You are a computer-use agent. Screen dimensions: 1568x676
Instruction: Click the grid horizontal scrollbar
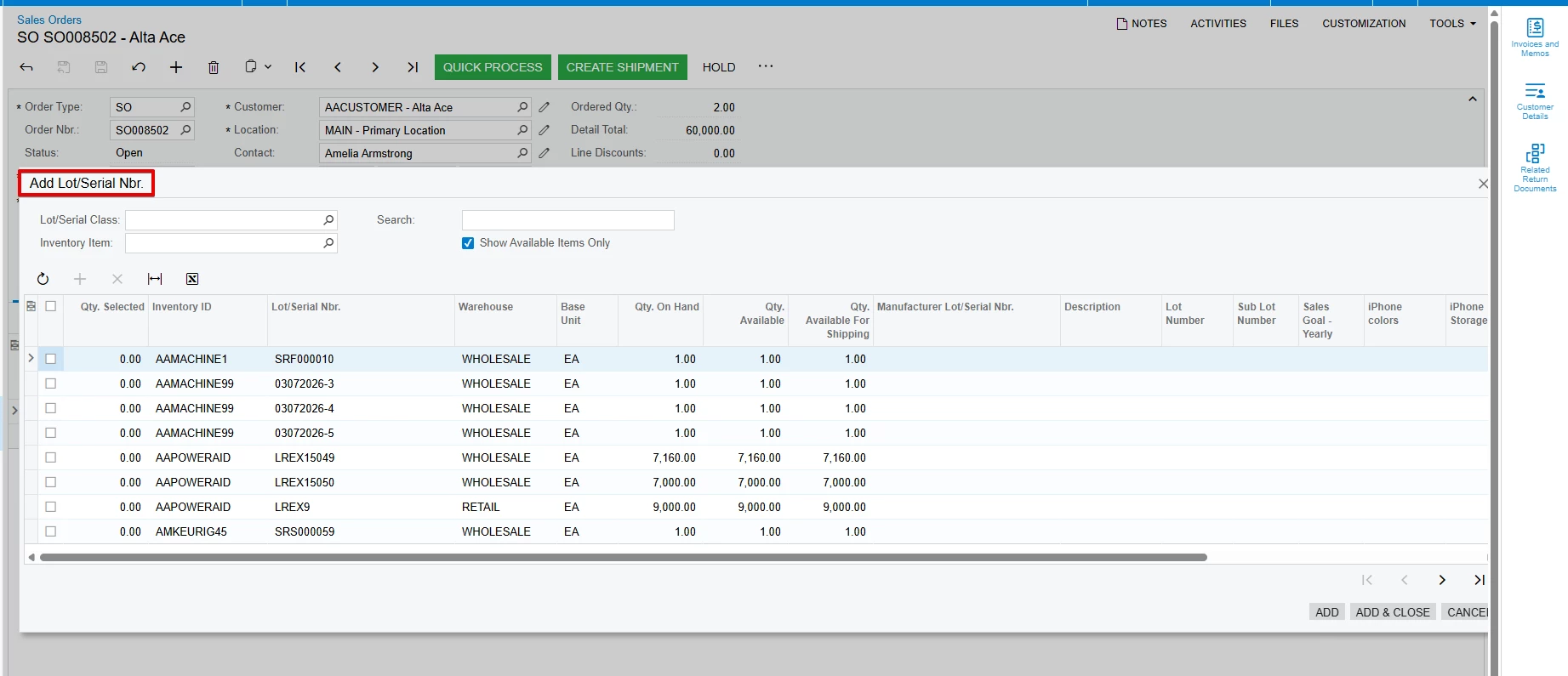[x=623, y=558]
